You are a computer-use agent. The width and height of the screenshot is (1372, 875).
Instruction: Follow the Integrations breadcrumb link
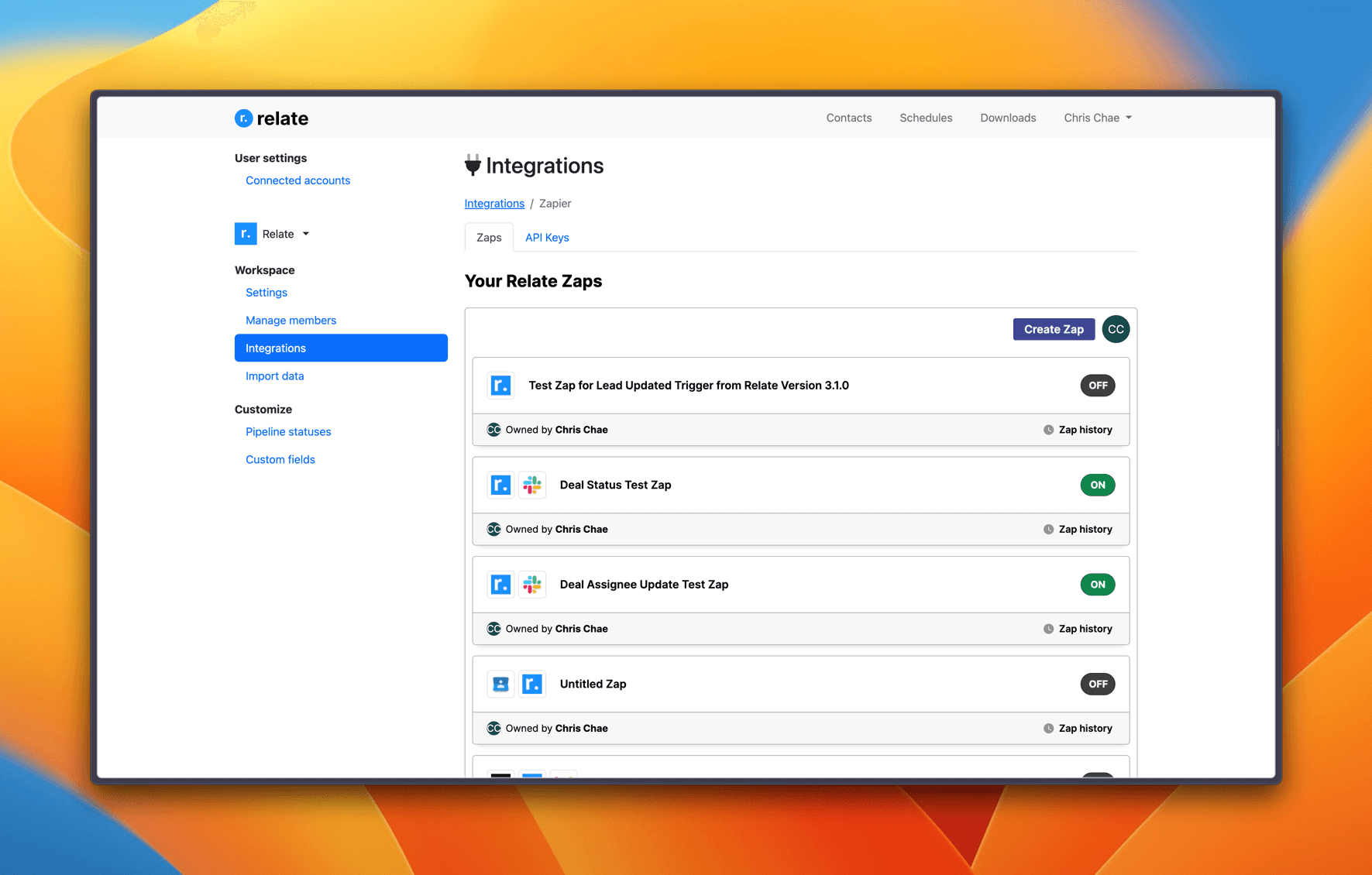pyautogui.click(x=494, y=204)
